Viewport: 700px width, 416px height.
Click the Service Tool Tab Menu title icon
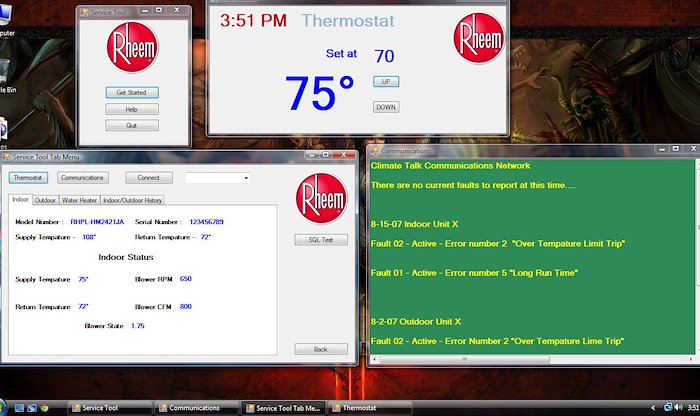[6, 157]
